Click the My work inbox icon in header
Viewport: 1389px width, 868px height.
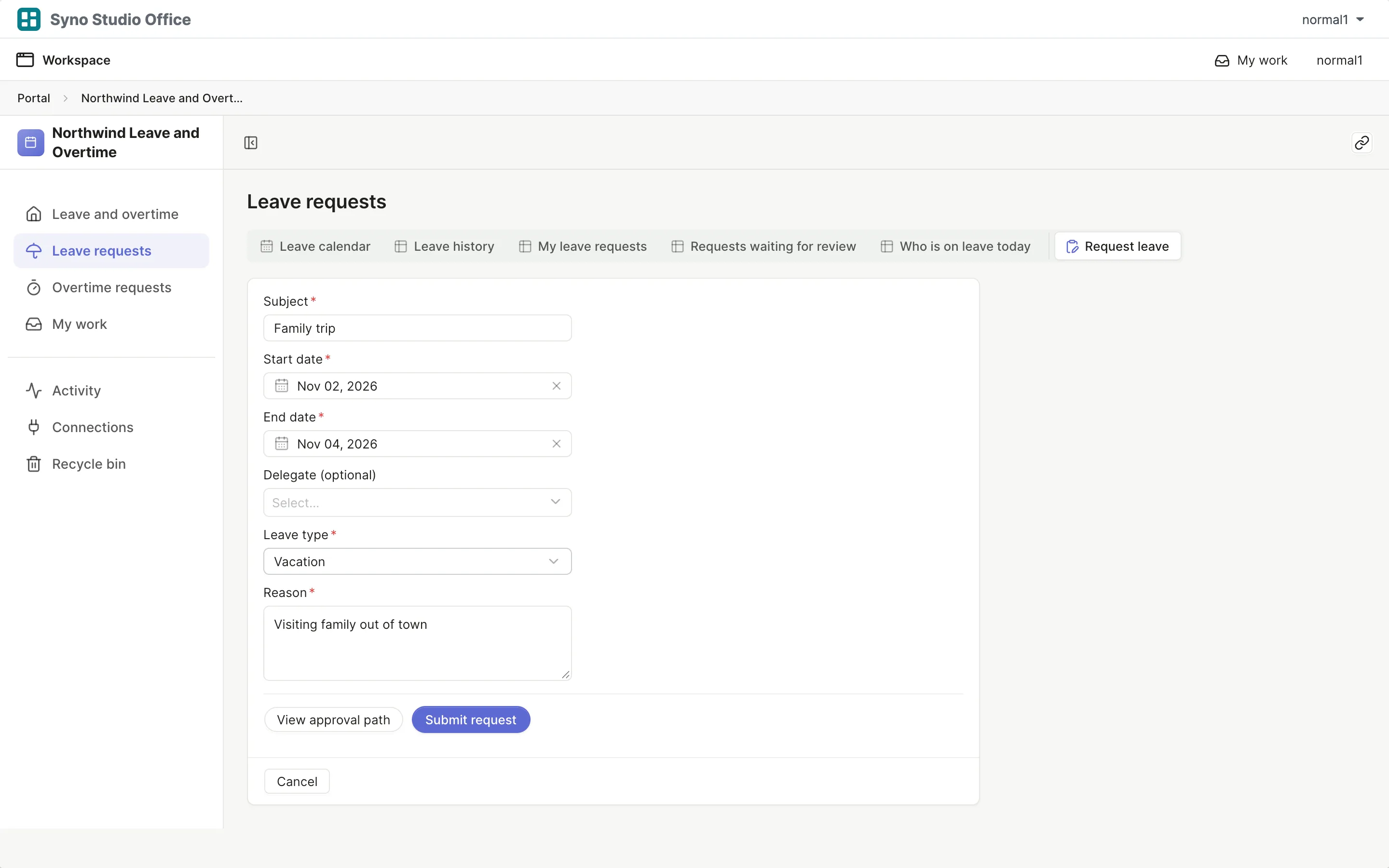tap(1222, 60)
